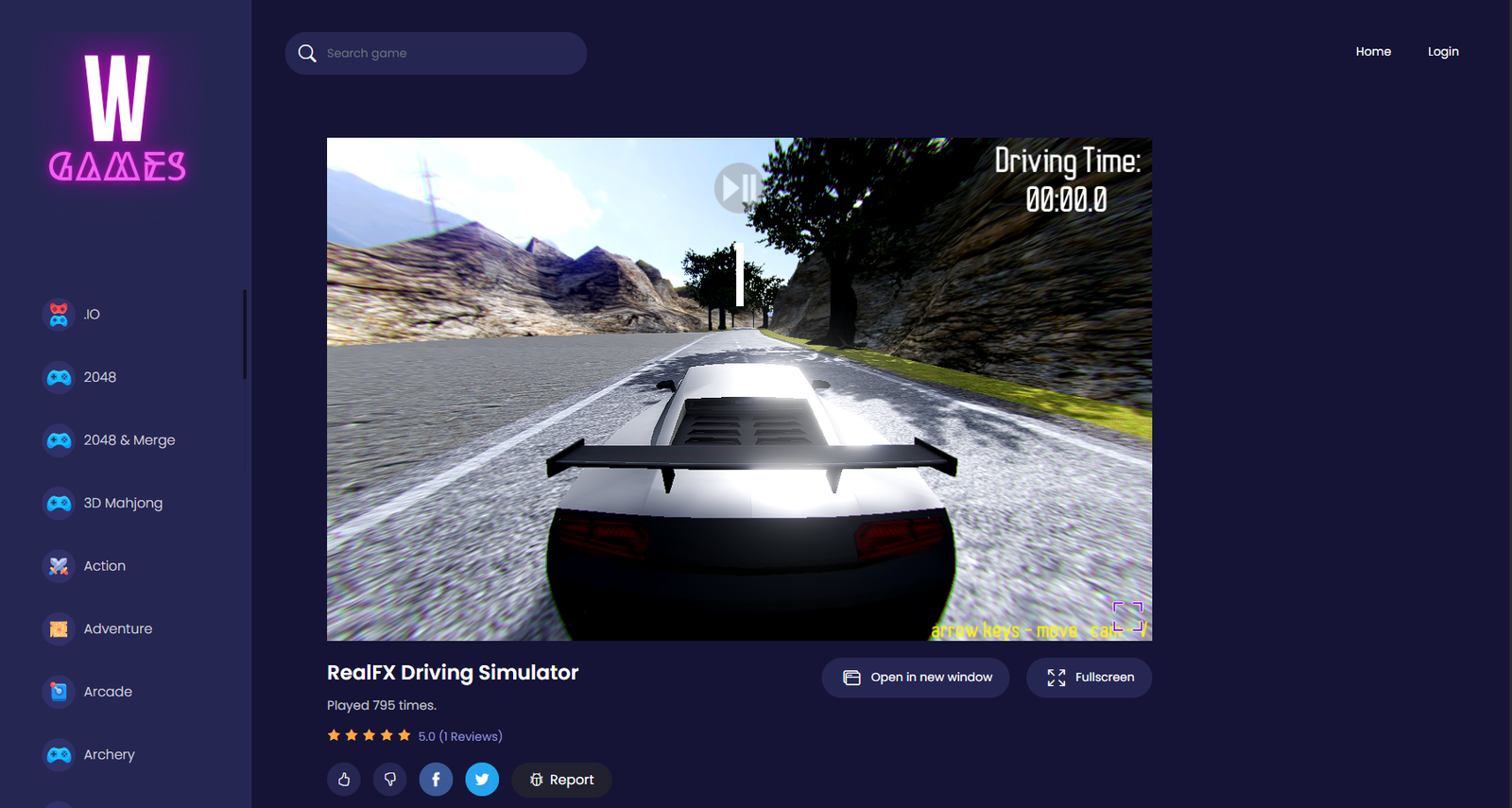
Task: Open the Adventure games category
Action: coord(118,628)
